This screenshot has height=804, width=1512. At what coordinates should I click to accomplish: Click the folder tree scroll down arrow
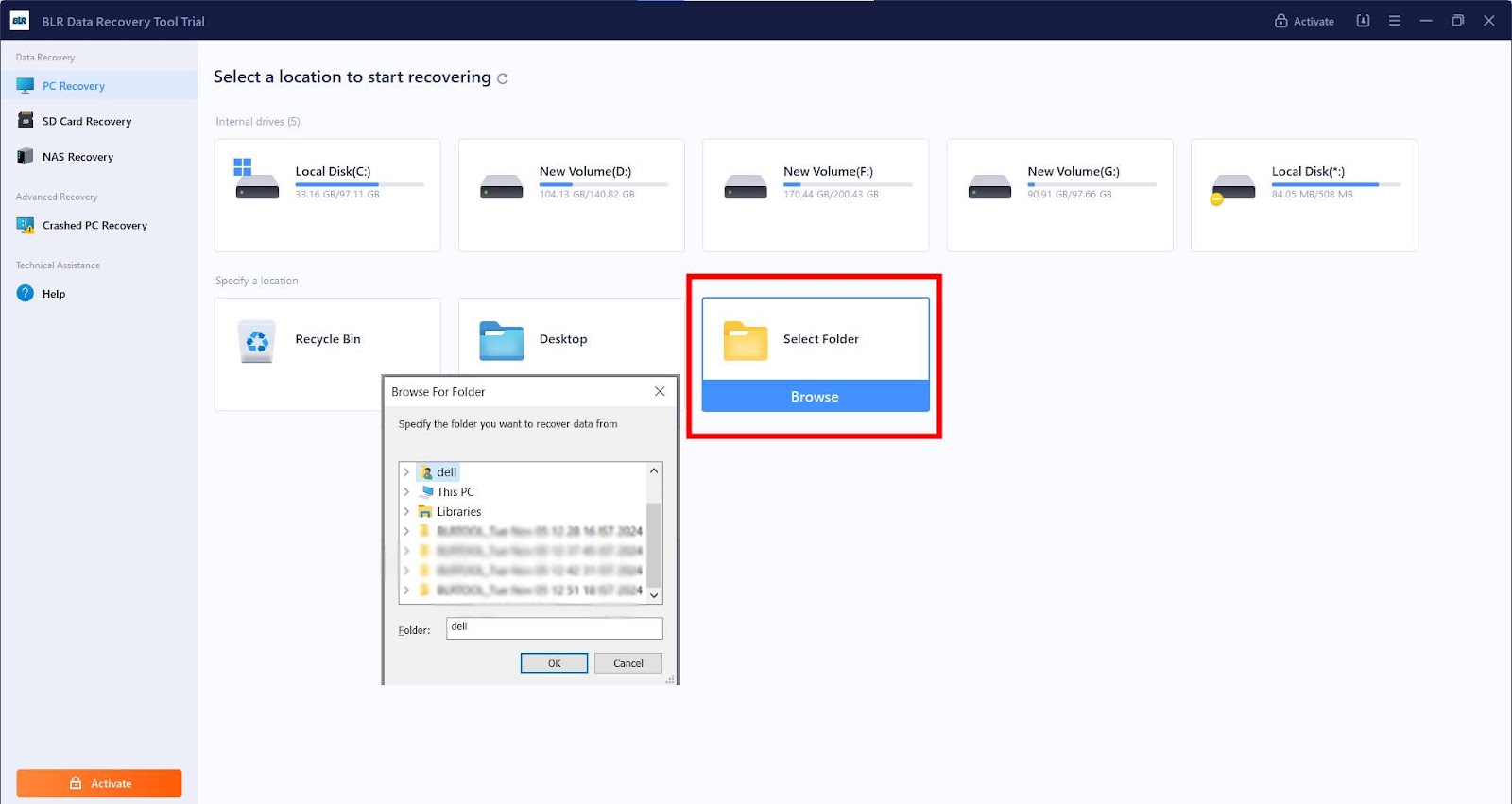(654, 595)
